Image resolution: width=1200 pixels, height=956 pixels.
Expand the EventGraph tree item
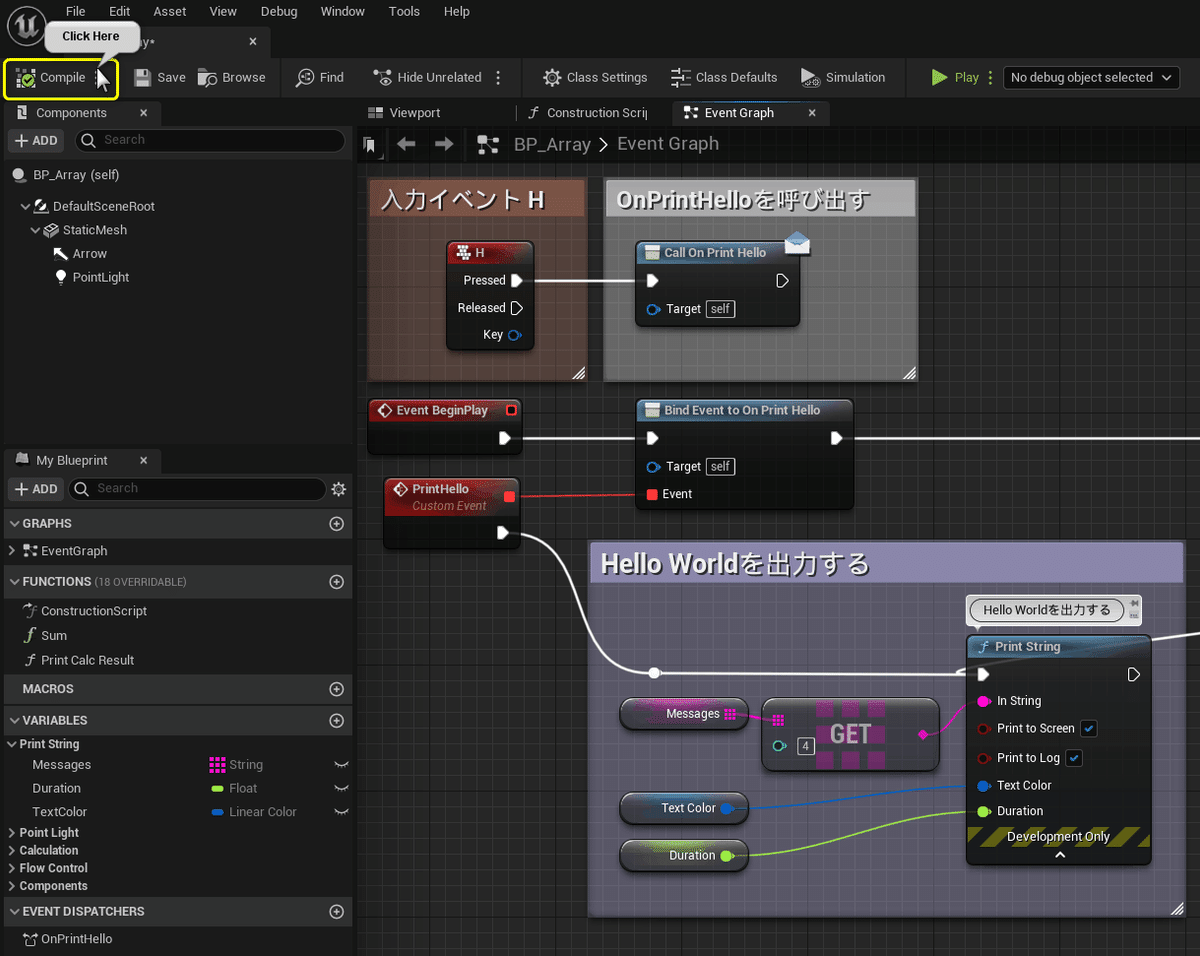click(12, 551)
